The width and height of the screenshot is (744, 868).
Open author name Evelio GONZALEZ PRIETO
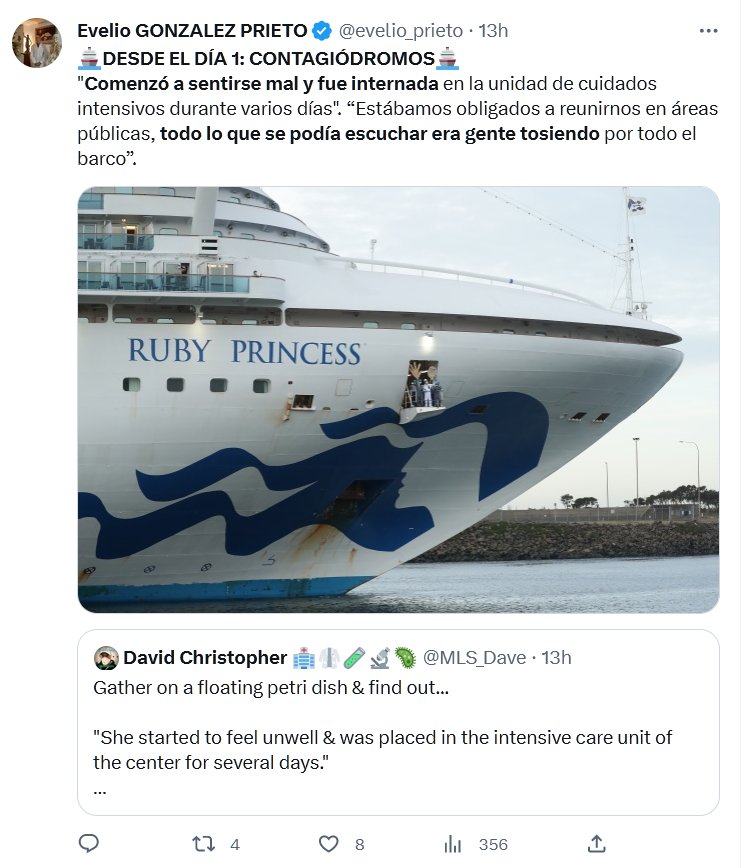(x=181, y=30)
